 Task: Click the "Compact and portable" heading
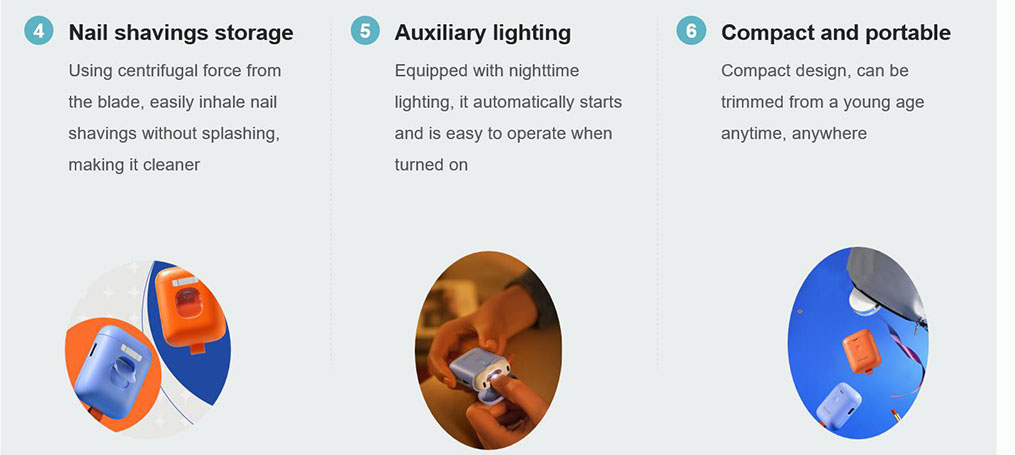pos(836,32)
